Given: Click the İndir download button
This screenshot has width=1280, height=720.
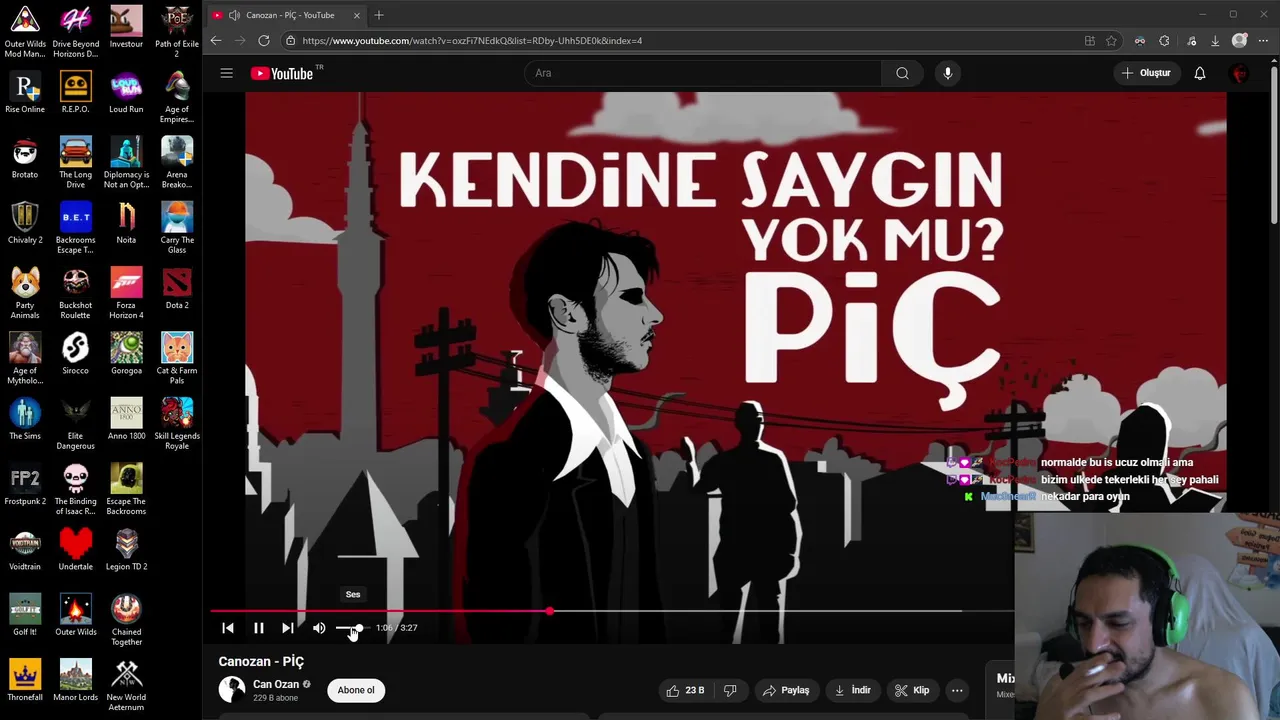Looking at the screenshot, I should coord(853,690).
